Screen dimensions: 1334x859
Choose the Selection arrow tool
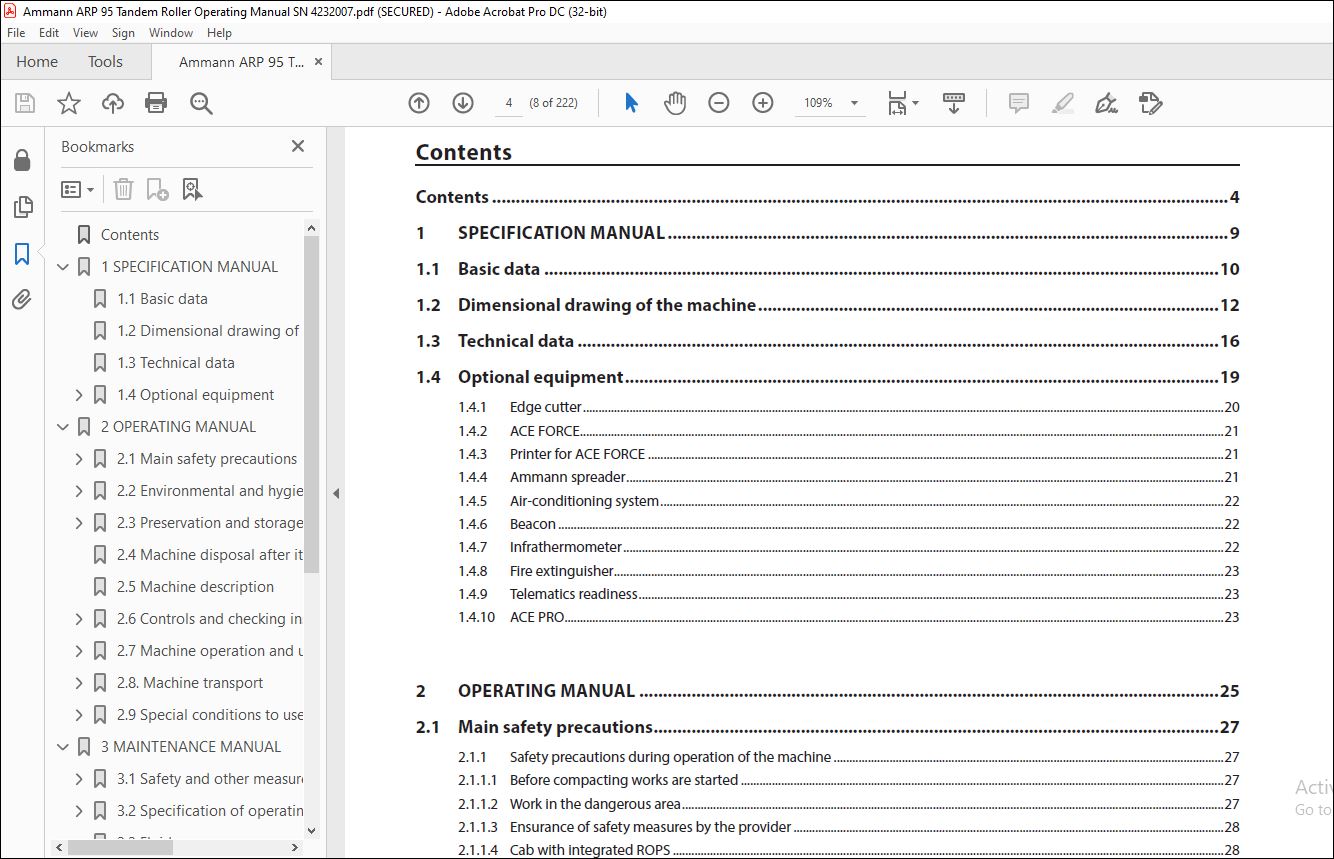[x=631, y=103]
